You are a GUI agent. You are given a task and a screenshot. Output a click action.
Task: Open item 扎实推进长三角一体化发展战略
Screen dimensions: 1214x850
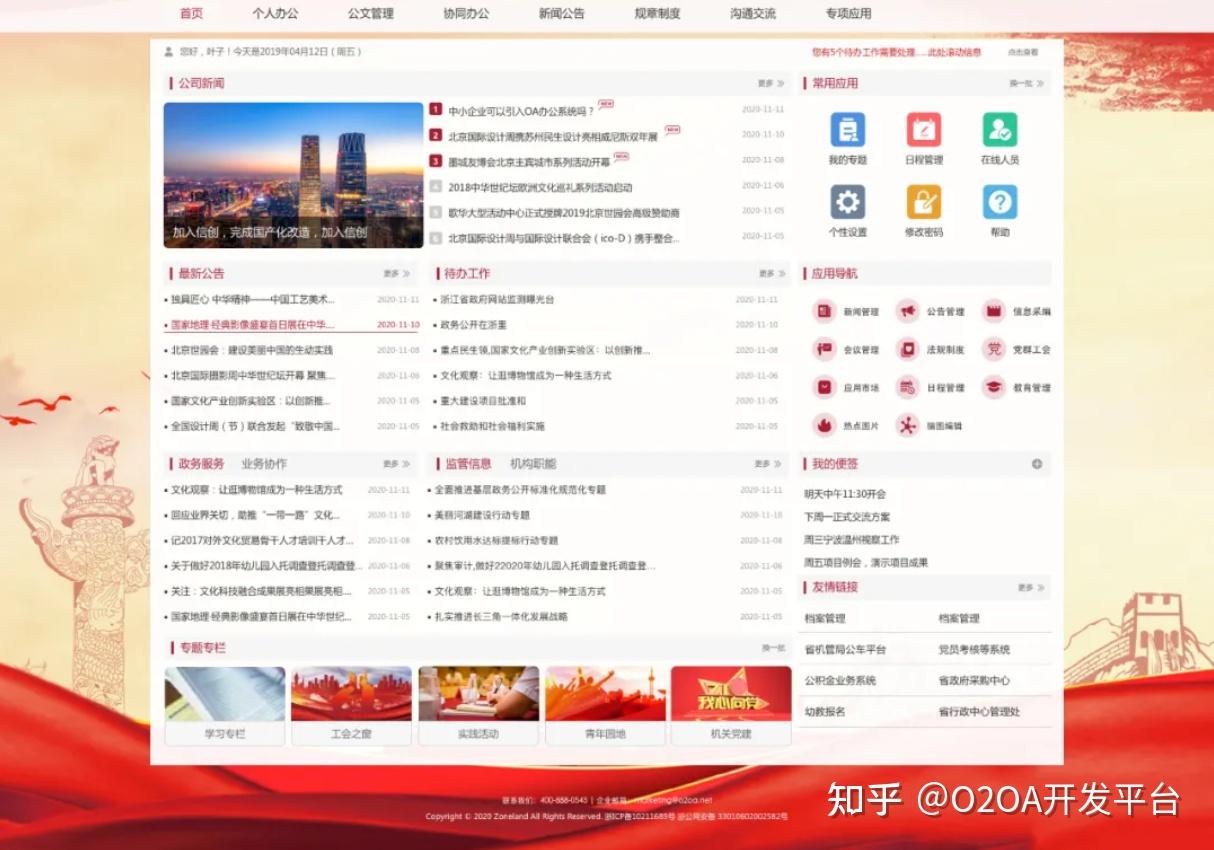[501, 617]
